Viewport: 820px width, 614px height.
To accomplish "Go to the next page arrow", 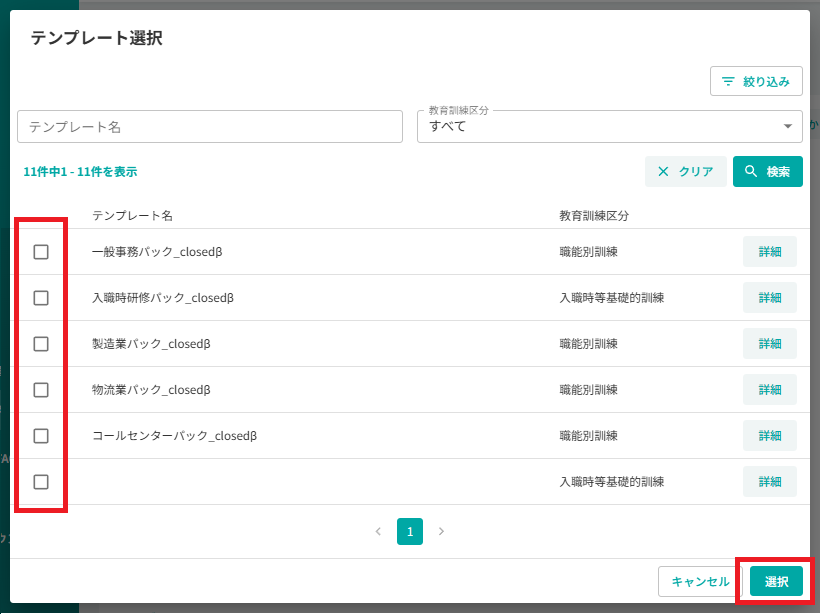I will (x=441, y=531).
